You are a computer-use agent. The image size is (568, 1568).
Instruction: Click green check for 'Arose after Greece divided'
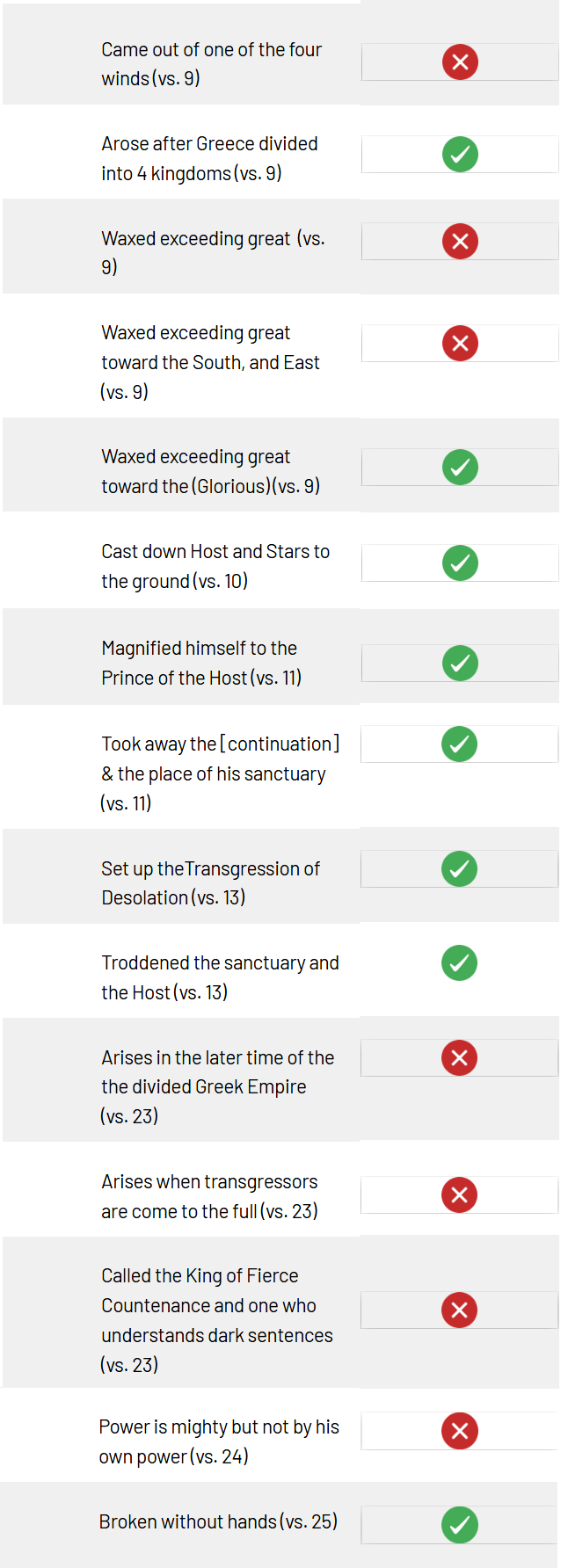(x=460, y=155)
